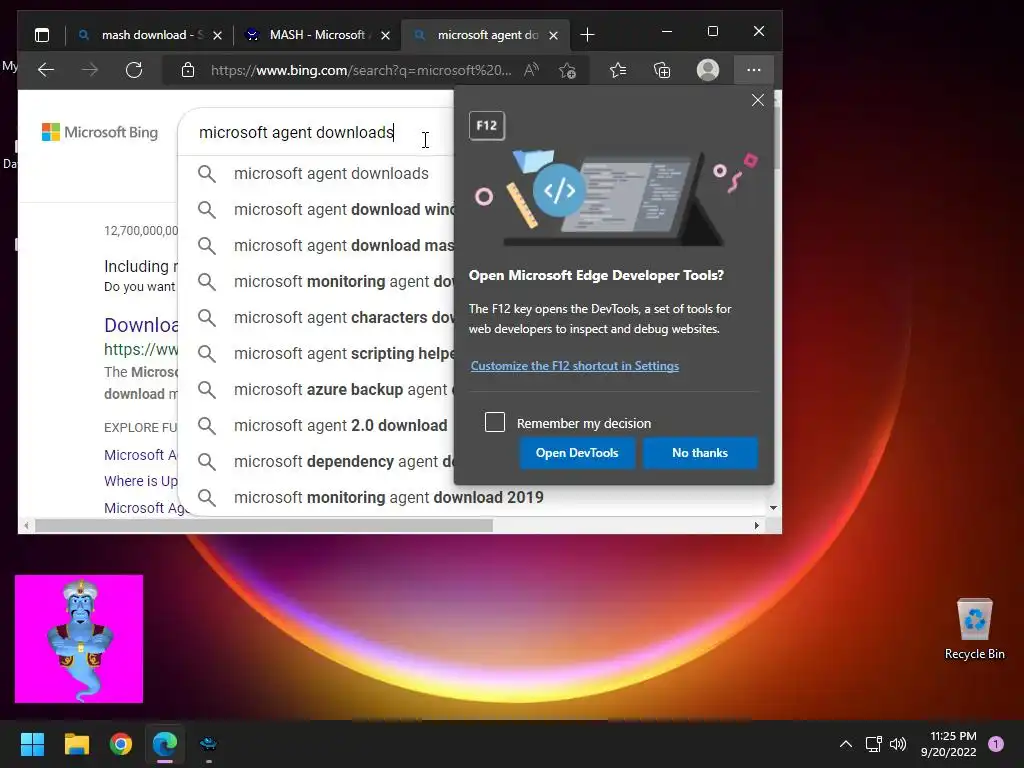Screen dimensions: 1024x768
Task: Check 'Remember my decision' checkbox
Action: 495,422
